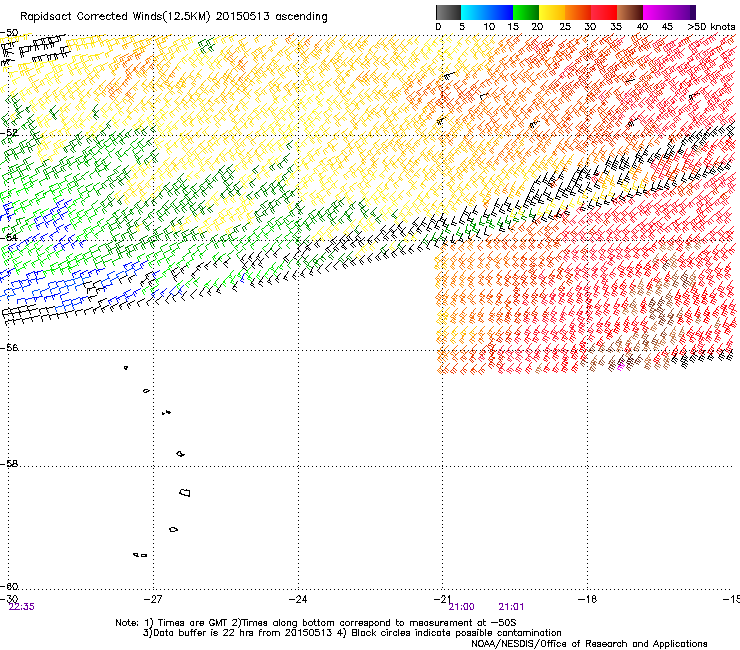Screen dimensions: 740x650
Task: Click the magenta 40-45 knots legend swatch
Action: pos(656,12)
